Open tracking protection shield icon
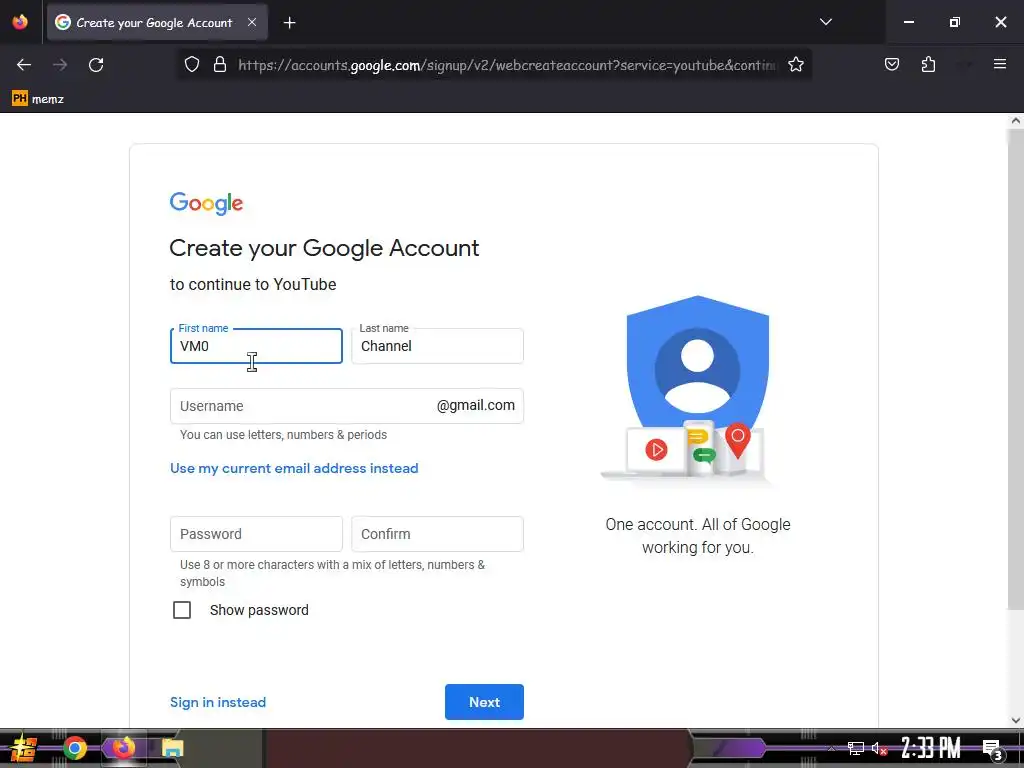 (x=191, y=65)
